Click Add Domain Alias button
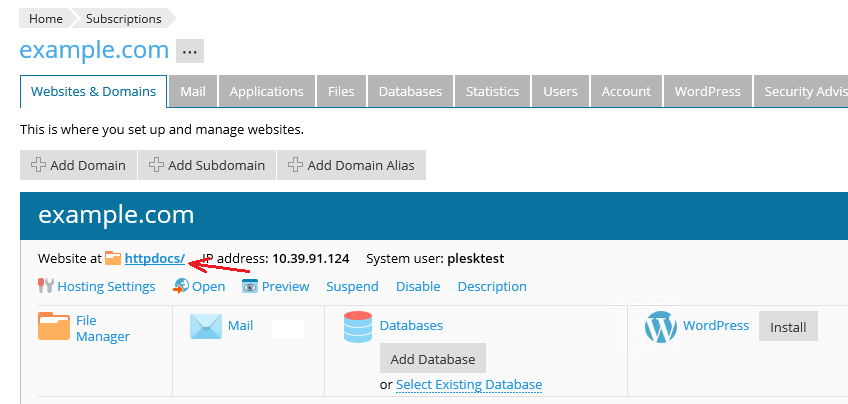Screen dimensions: 848x404 pos(351,165)
